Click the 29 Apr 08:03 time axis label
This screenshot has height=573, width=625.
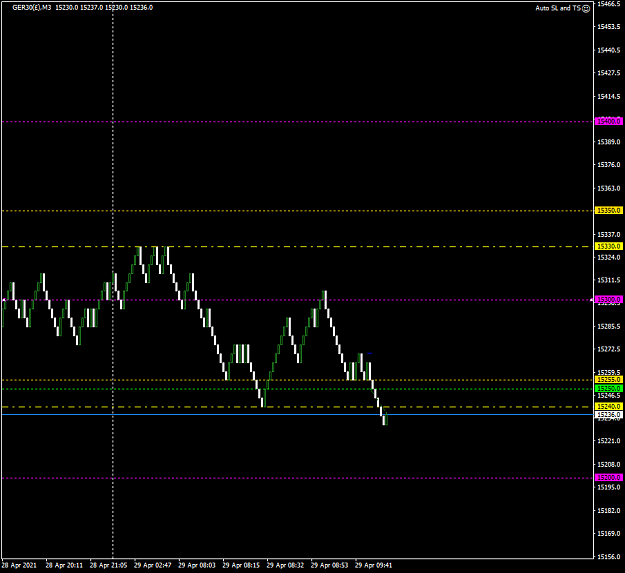[197, 565]
